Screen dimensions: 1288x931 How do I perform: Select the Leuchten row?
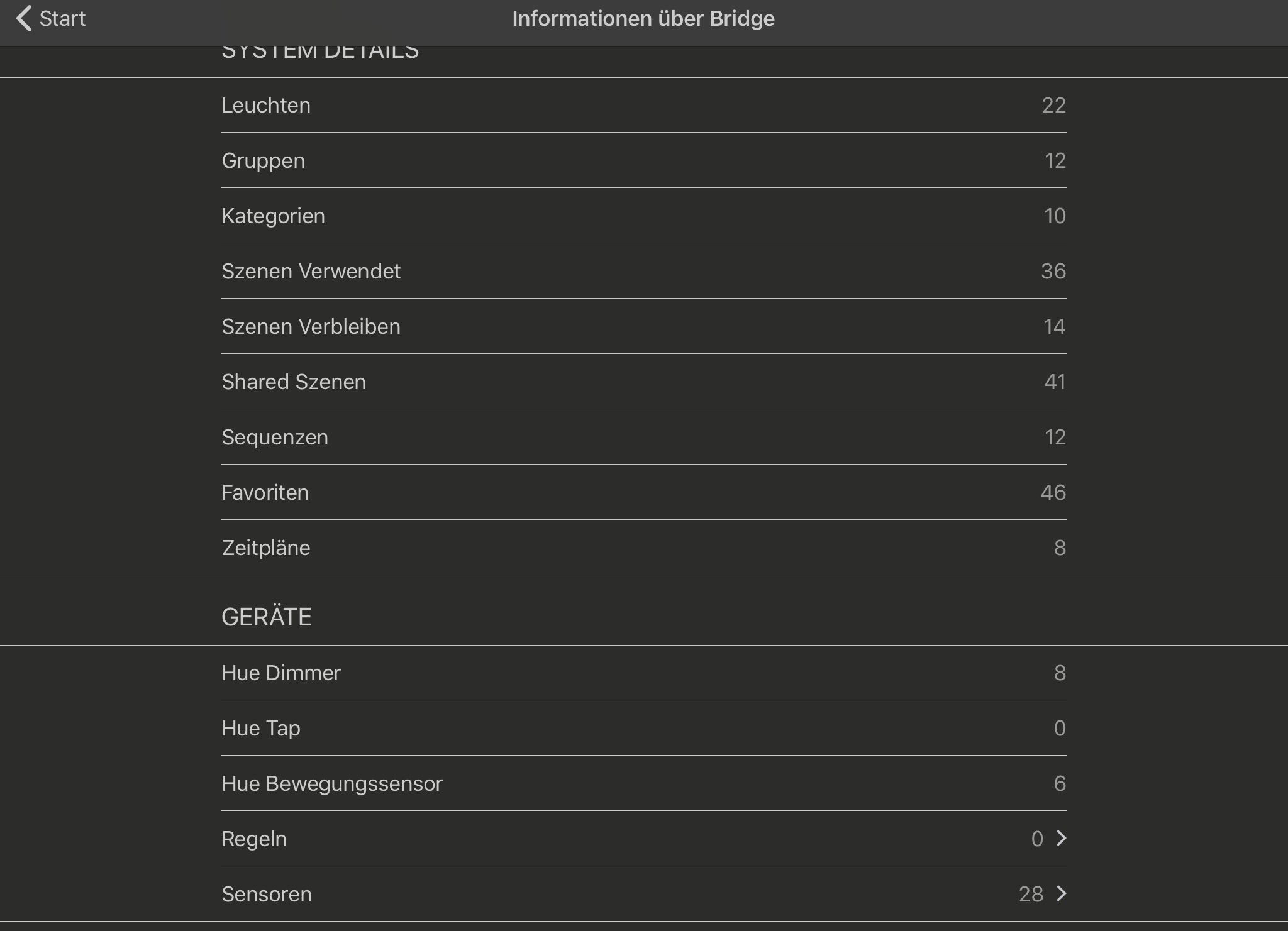pos(643,106)
